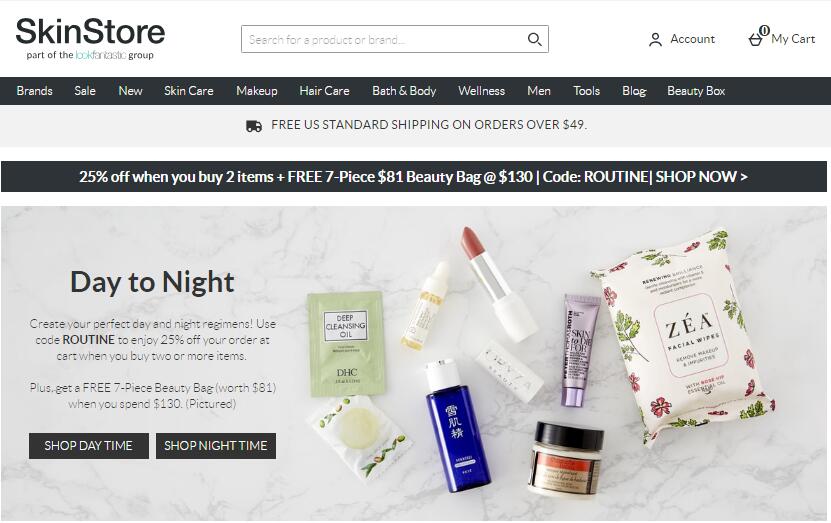
Task: Click the product search input field
Action: click(x=384, y=39)
